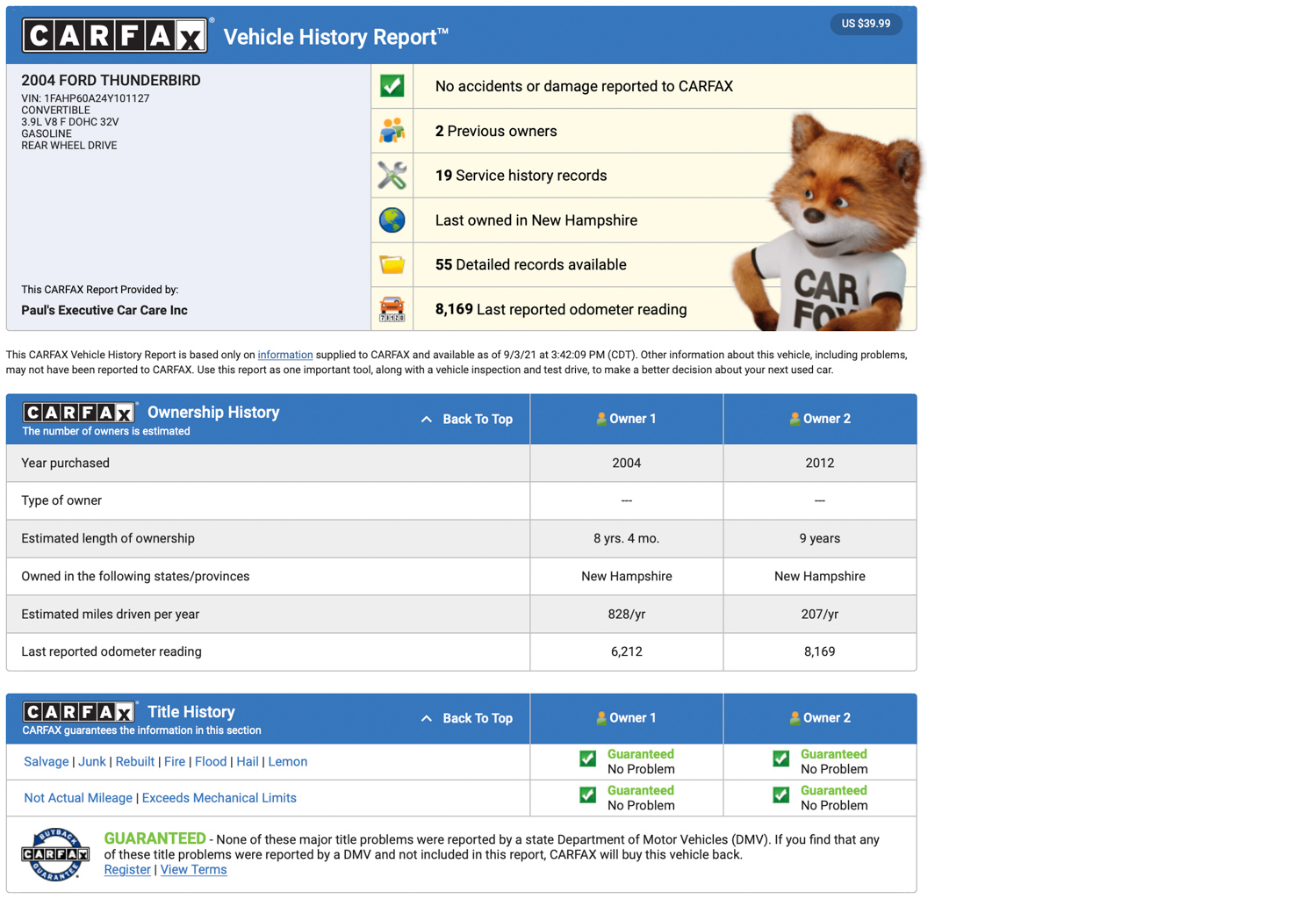The width and height of the screenshot is (1316, 899).
Task: Click the Owner 2 column header in Title History
Action: pyautogui.click(x=820, y=718)
